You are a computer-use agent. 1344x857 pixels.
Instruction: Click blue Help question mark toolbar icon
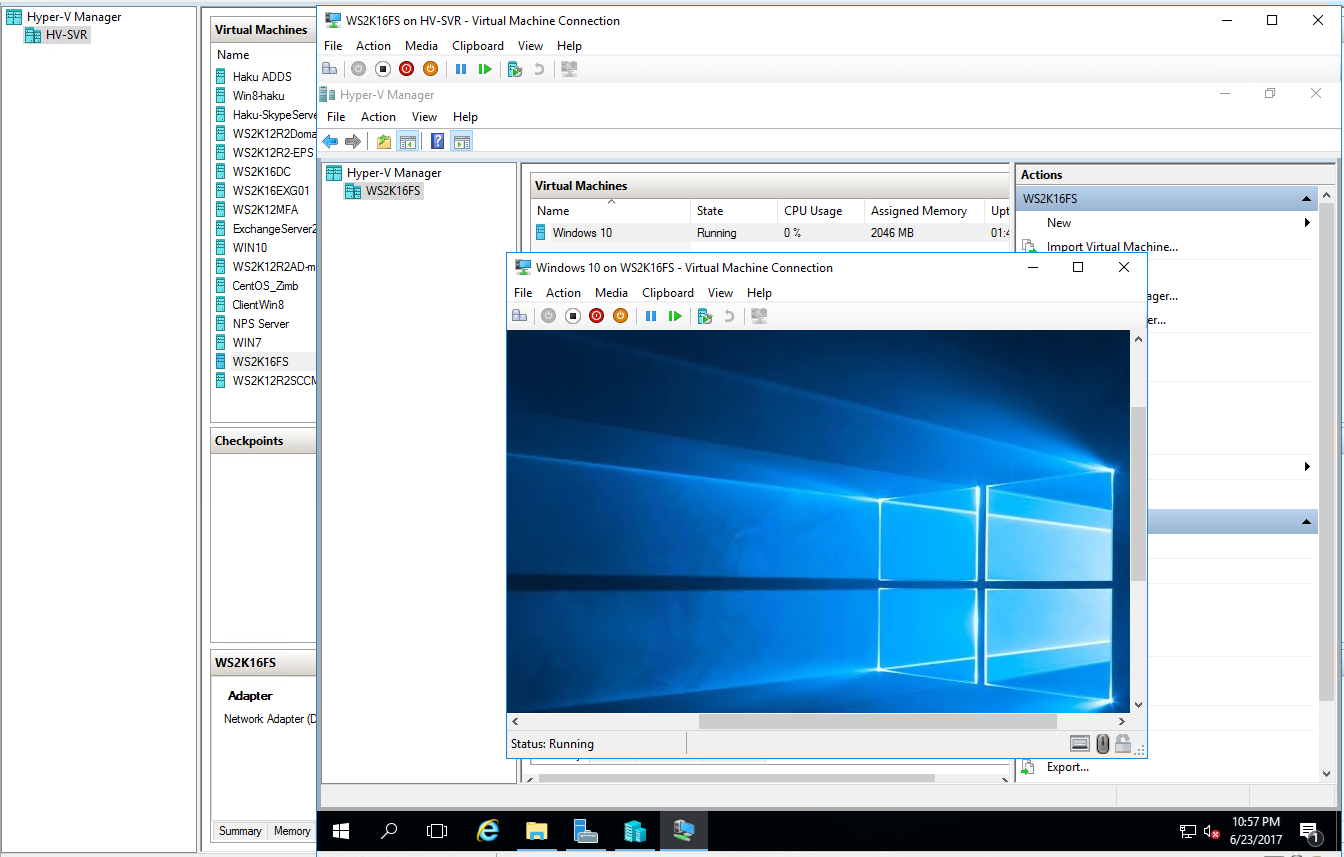pos(438,142)
